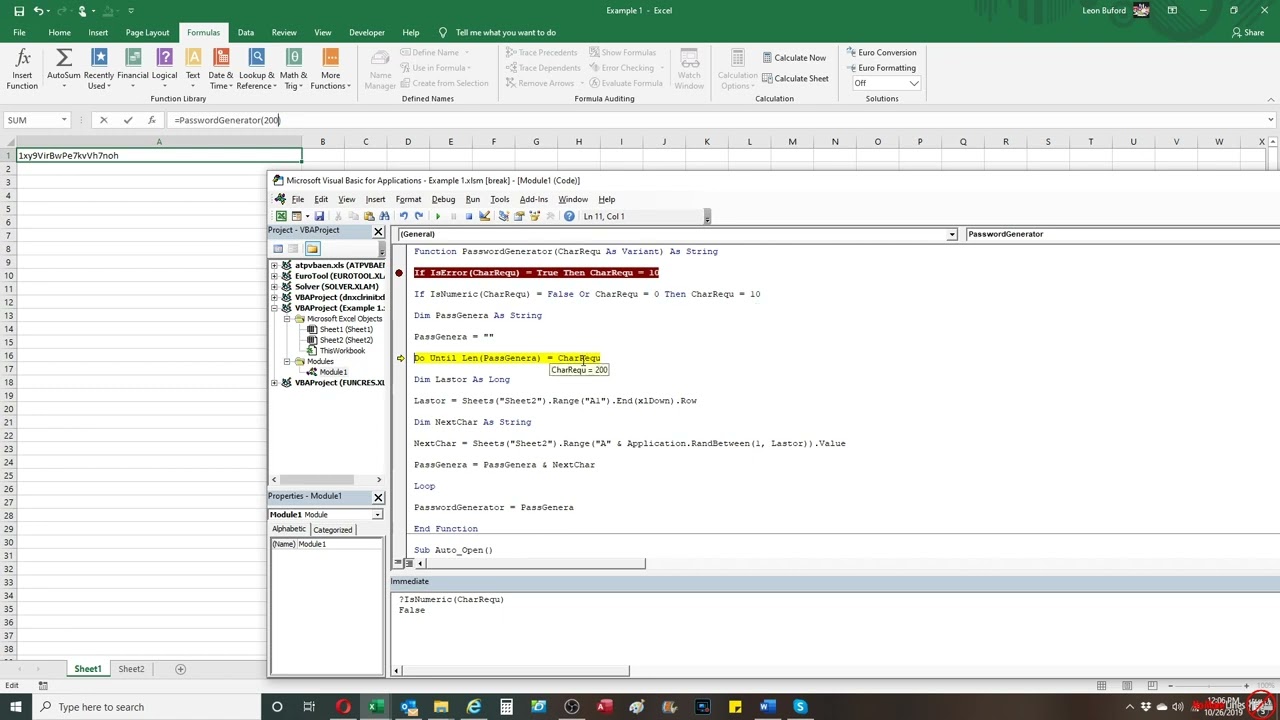Image resolution: width=1280 pixels, height=720 pixels.
Task: Click Run/Continue green play icon in VBA
Action: pyautogui.click(x=438, y=216)
